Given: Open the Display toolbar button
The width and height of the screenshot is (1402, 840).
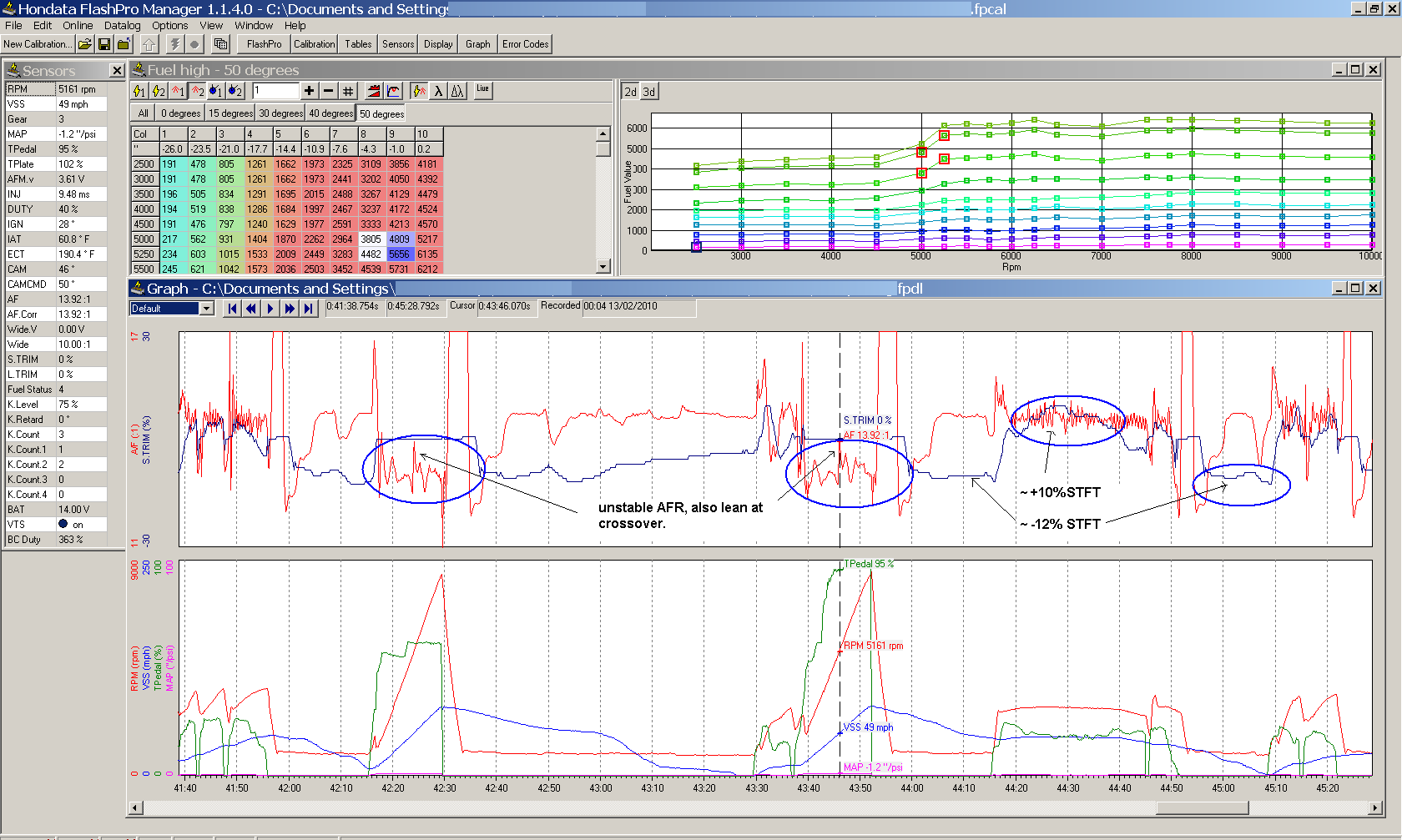Looking at the screenshot, I should pos(438,44).
